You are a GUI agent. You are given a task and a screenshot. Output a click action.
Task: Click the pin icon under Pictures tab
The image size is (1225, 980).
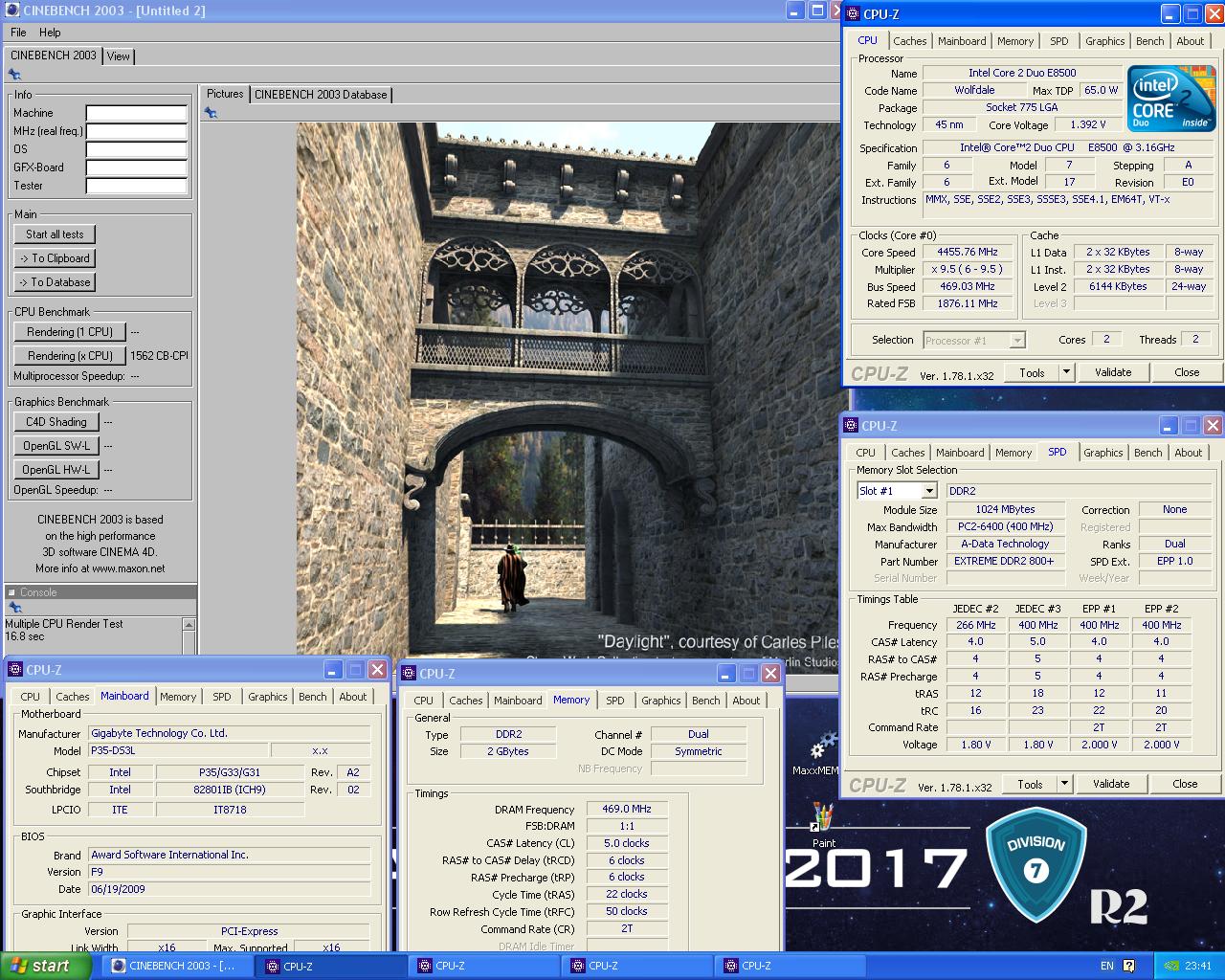[211, 113]
